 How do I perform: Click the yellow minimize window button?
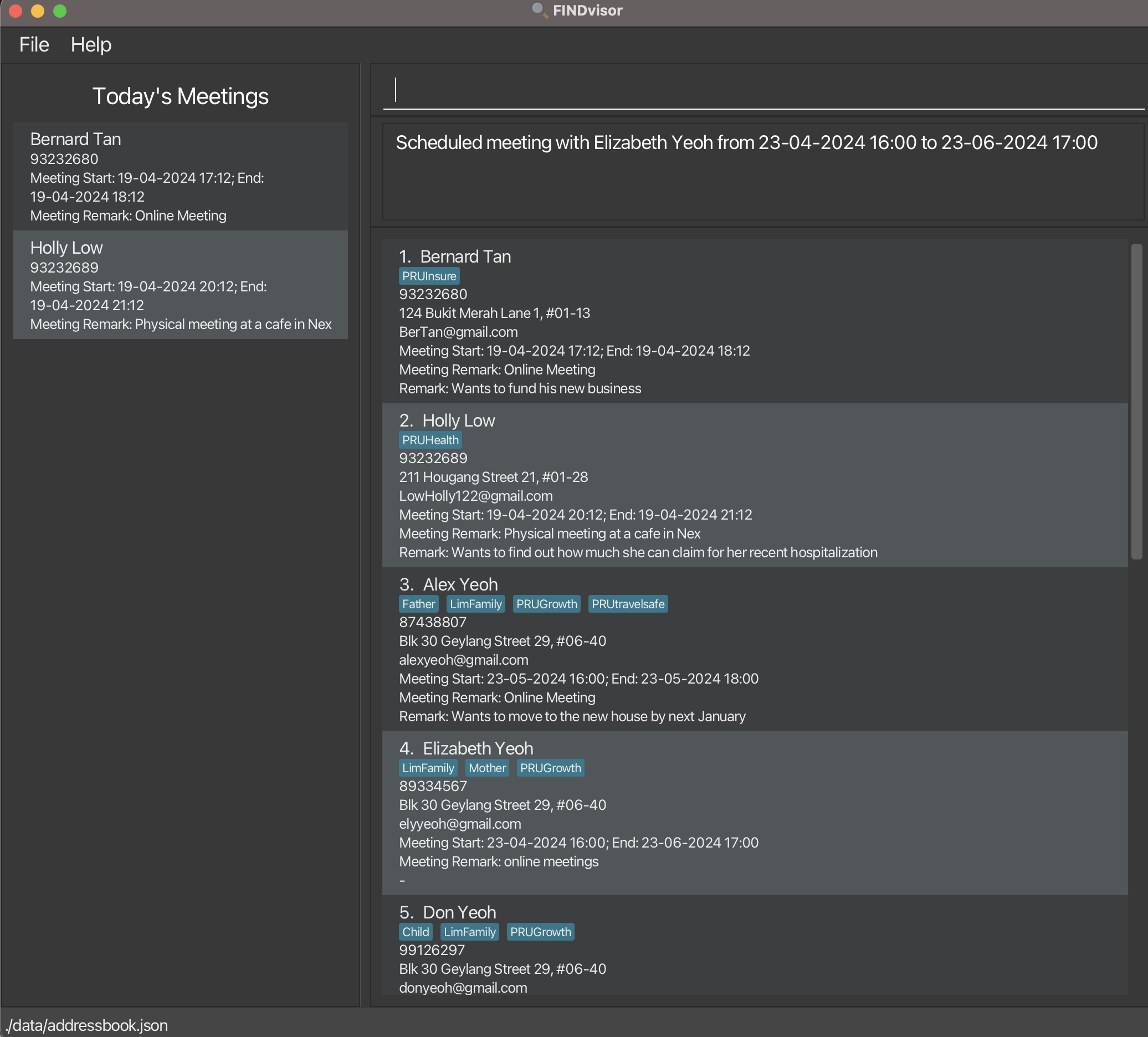tap(38, 11)
